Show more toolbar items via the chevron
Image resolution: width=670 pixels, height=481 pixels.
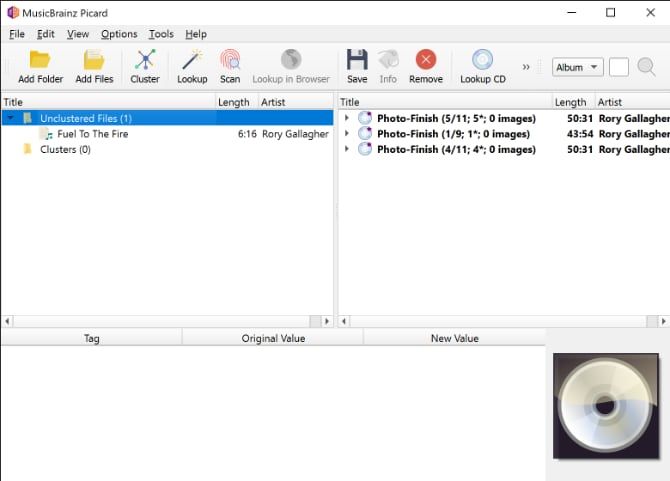pos(526,67)
